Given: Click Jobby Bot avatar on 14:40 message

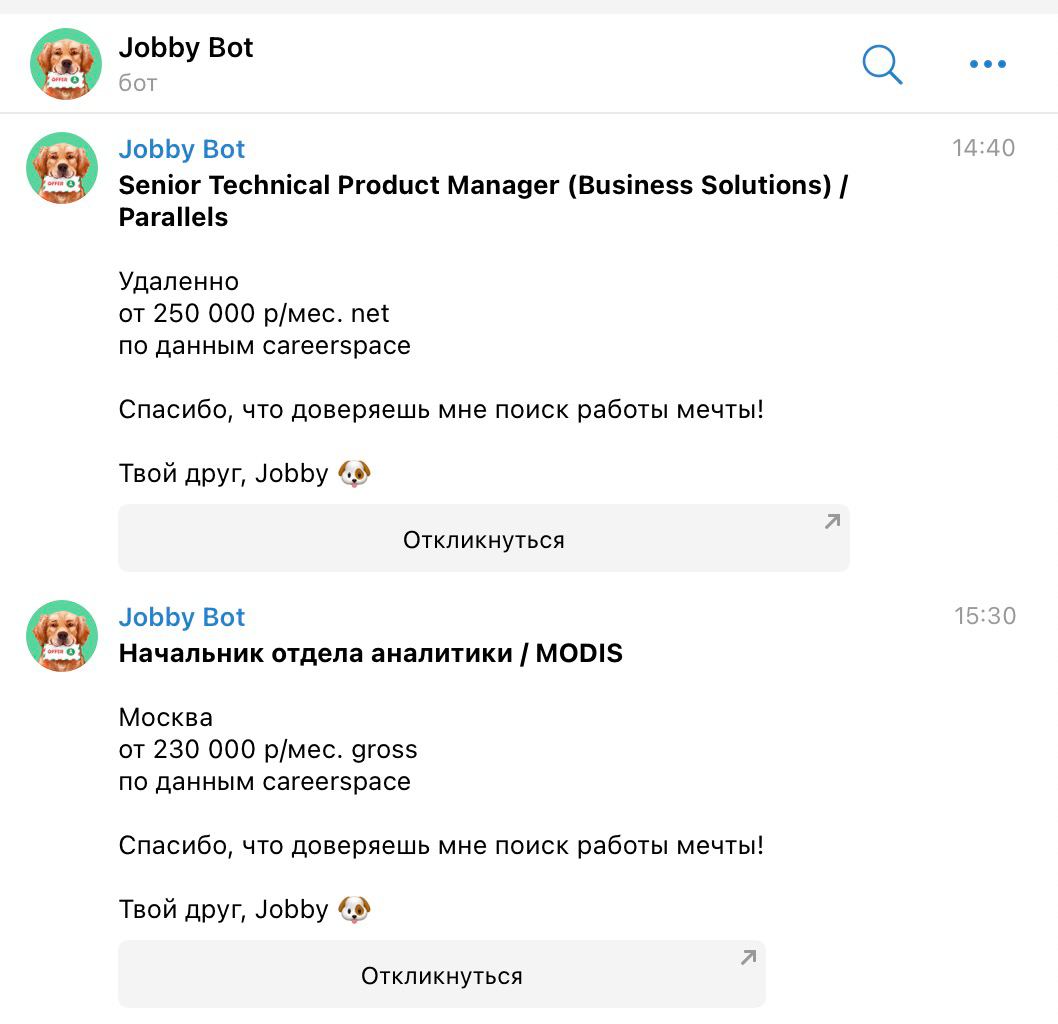Looking at the screenshot, I should tap(62, 168).
